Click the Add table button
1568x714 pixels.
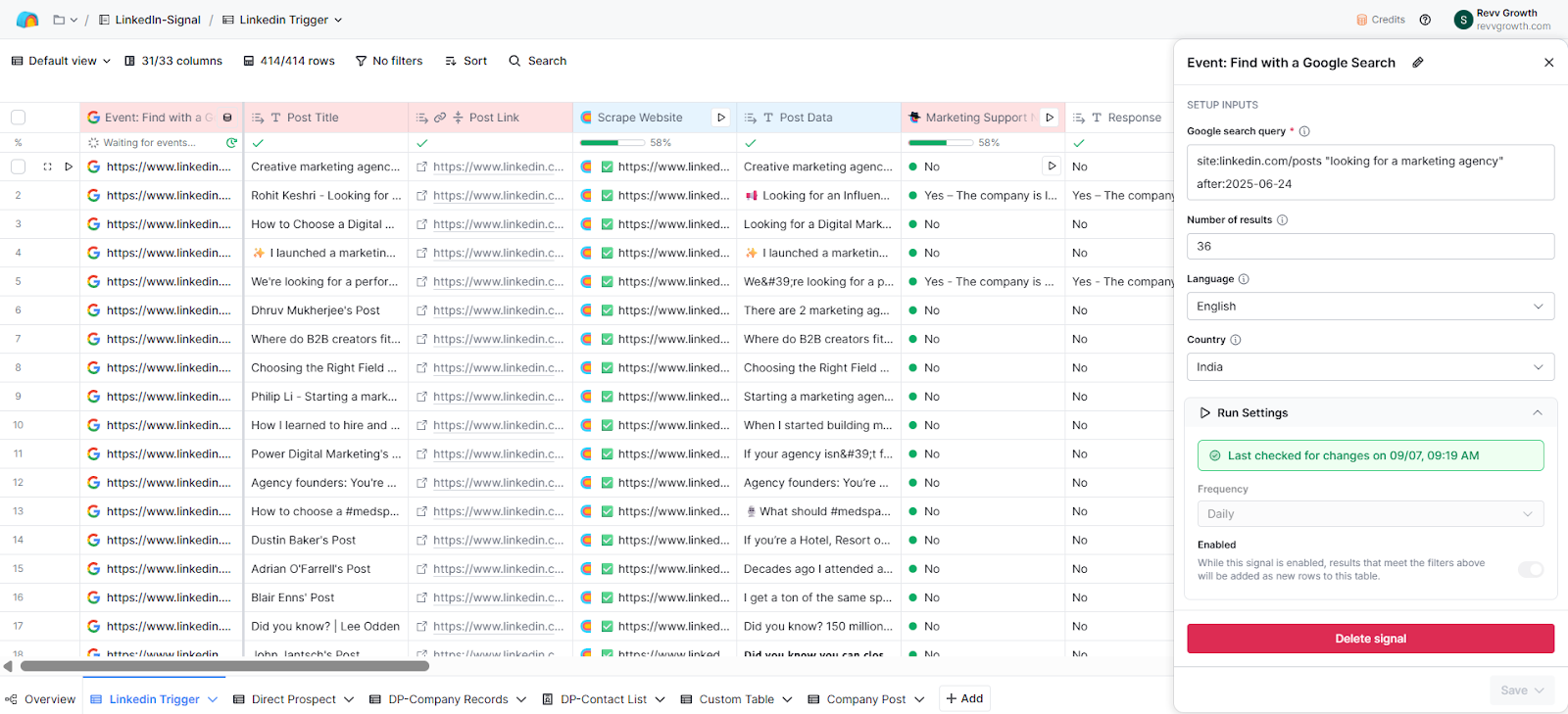(964, 698)
